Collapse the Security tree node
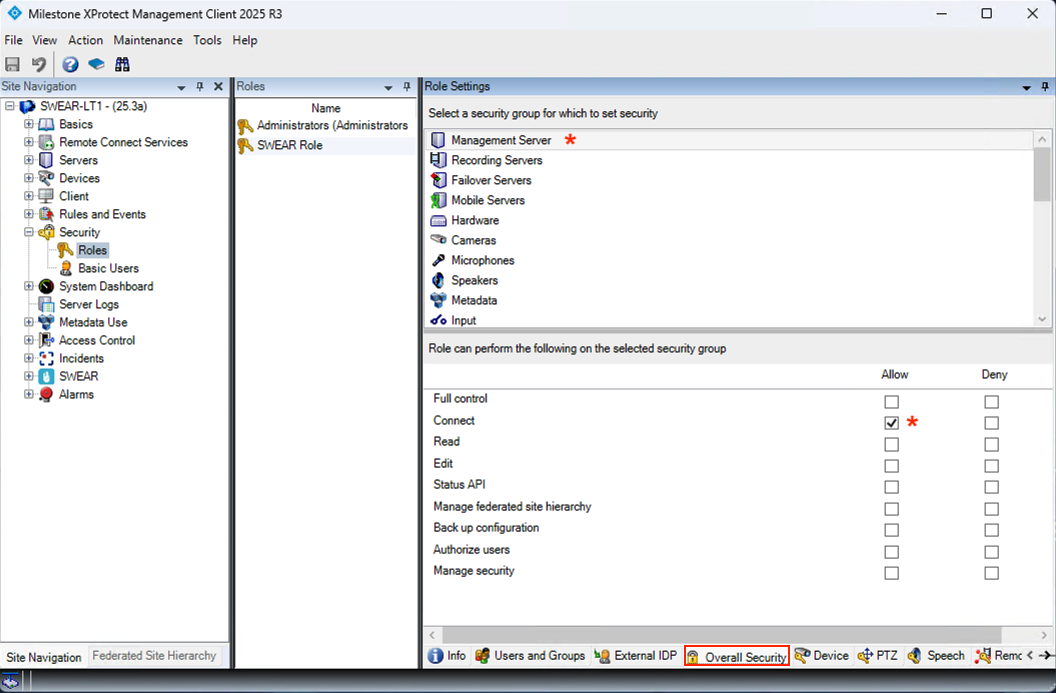 pyautogui.click(x=29, y=232)
